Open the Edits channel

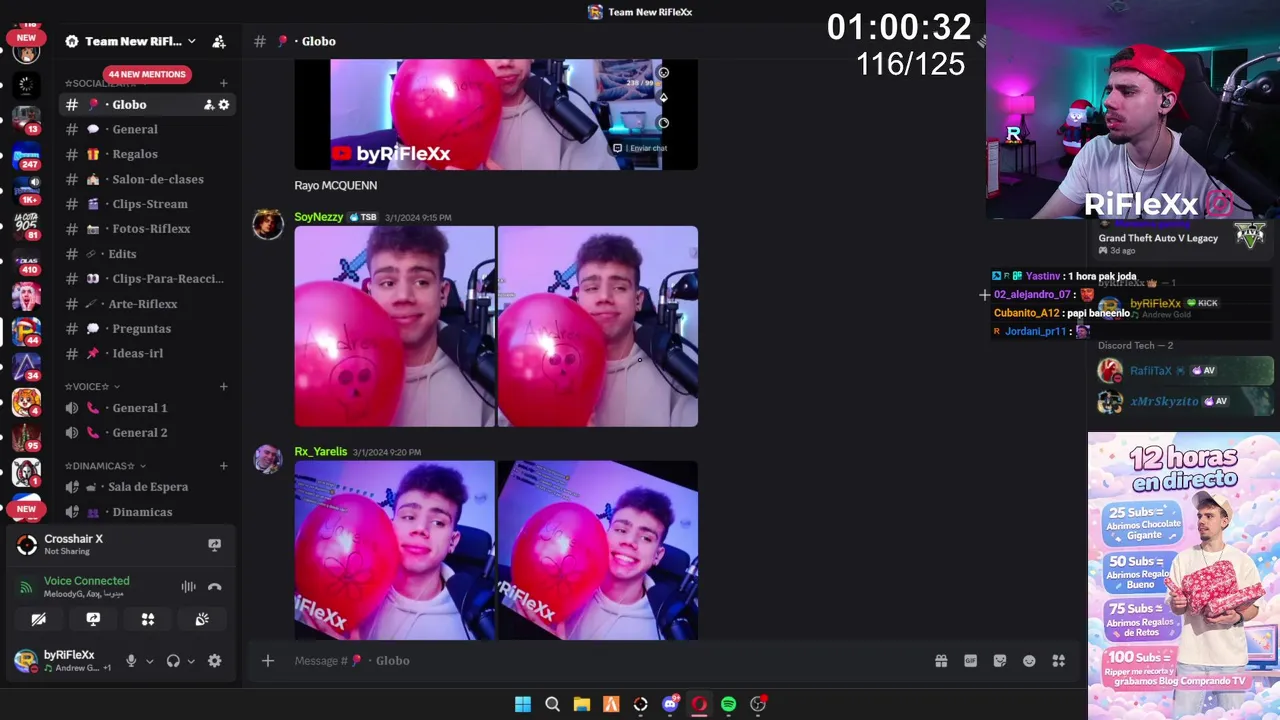tap(148, 254)
